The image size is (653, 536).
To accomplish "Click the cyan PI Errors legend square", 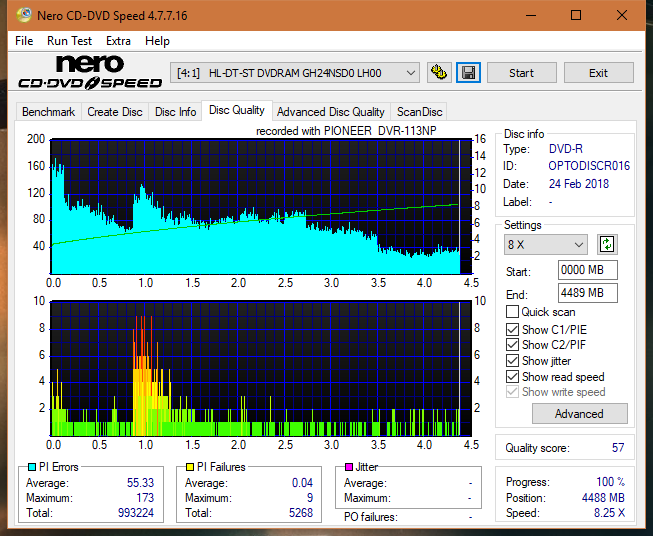I will click(32, 467).
